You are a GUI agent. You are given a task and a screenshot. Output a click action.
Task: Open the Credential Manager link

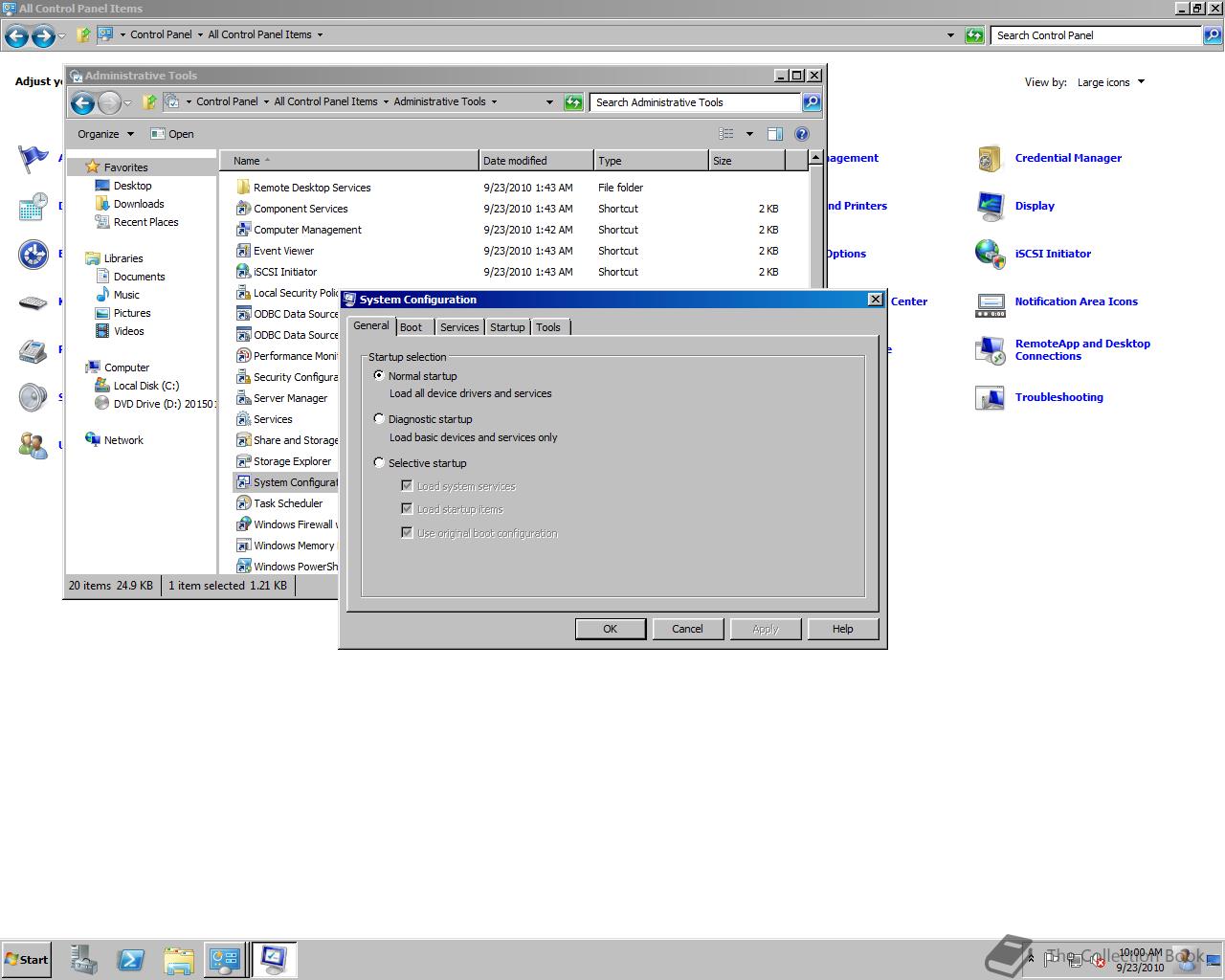point(1068,158)
